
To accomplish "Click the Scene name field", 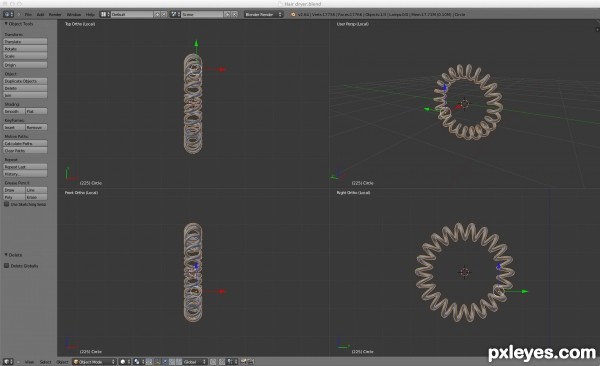I will (202, 14).
